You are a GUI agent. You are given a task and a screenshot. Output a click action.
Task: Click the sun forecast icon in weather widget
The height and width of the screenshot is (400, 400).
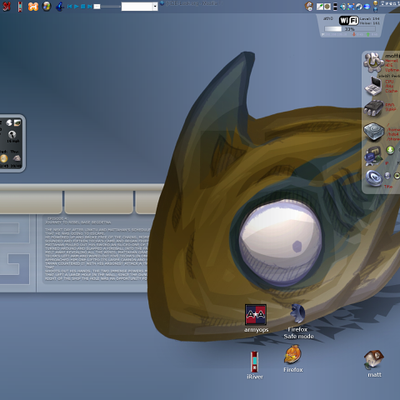4,158
